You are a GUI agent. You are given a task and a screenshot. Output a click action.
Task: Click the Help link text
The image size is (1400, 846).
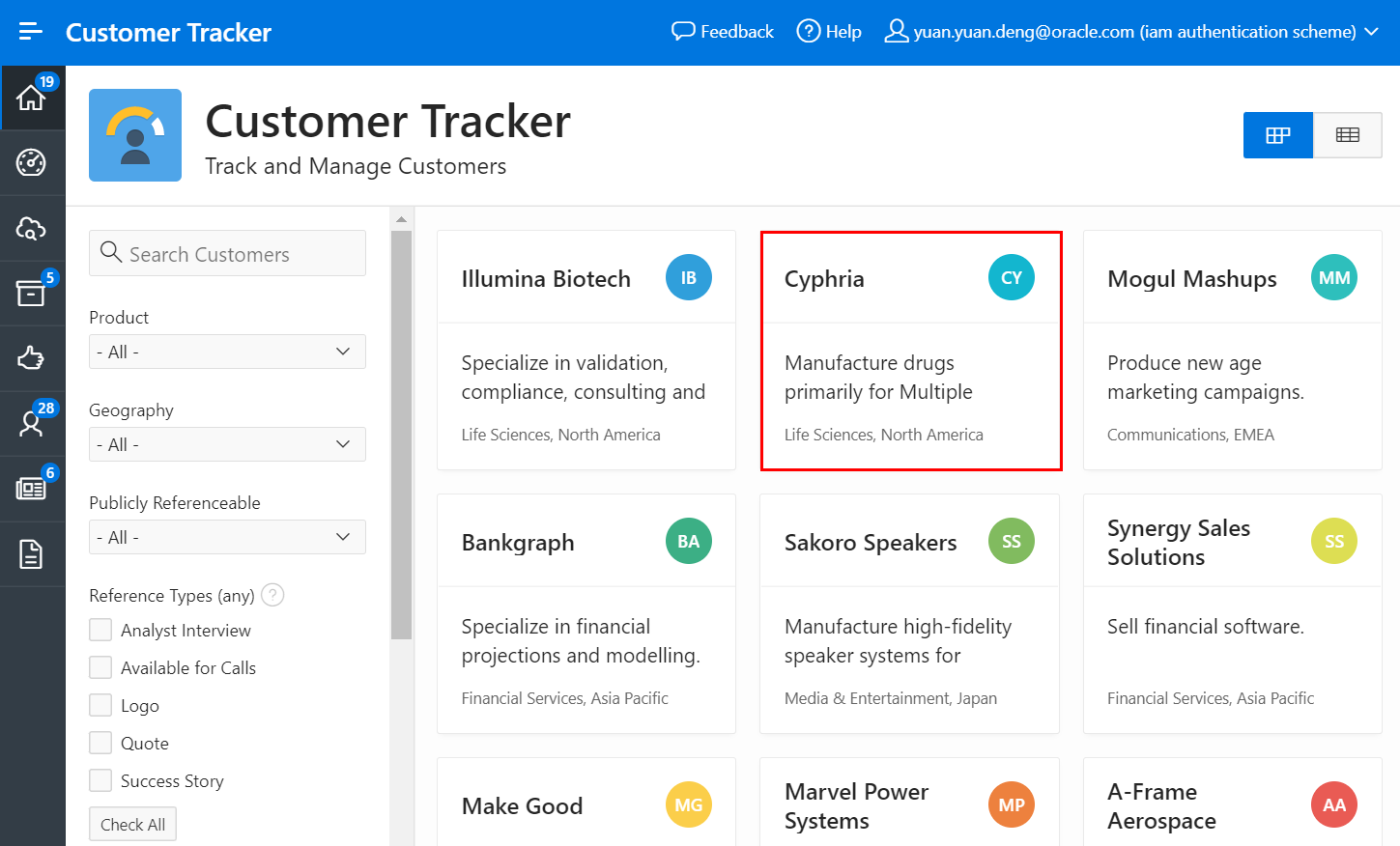point(843,32)
